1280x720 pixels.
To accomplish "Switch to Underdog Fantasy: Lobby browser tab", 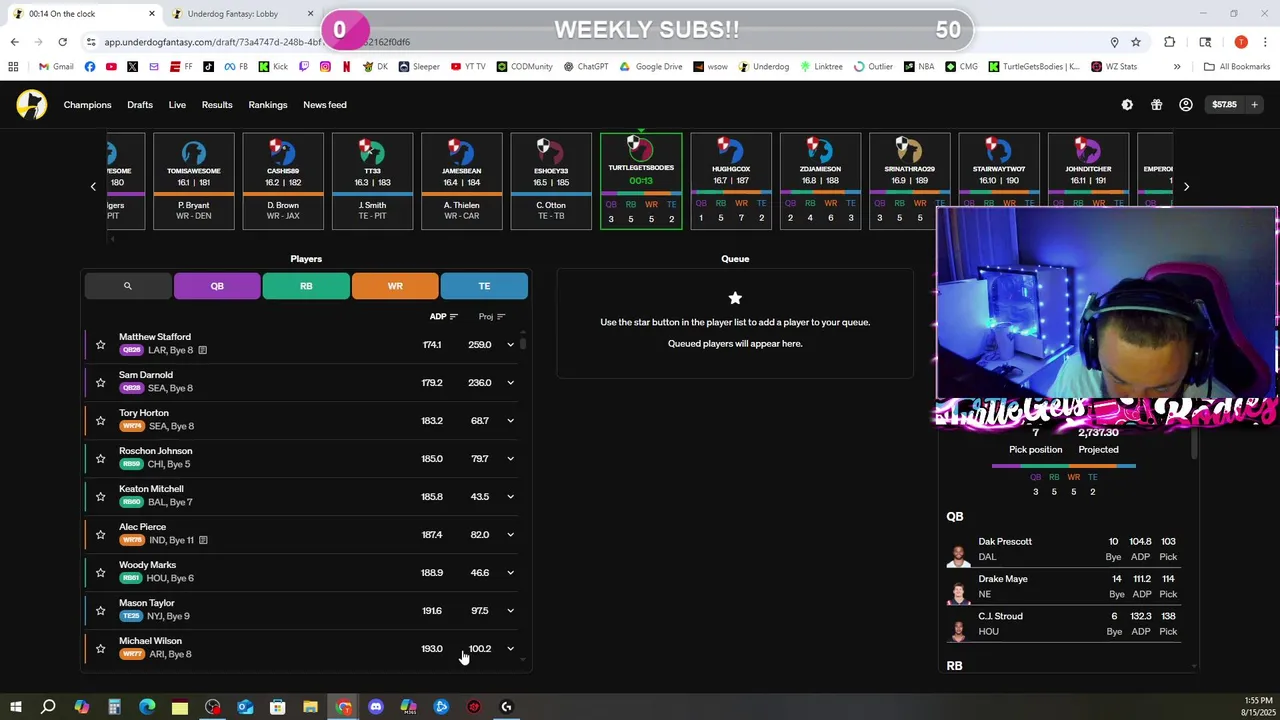I will [240, 14].
